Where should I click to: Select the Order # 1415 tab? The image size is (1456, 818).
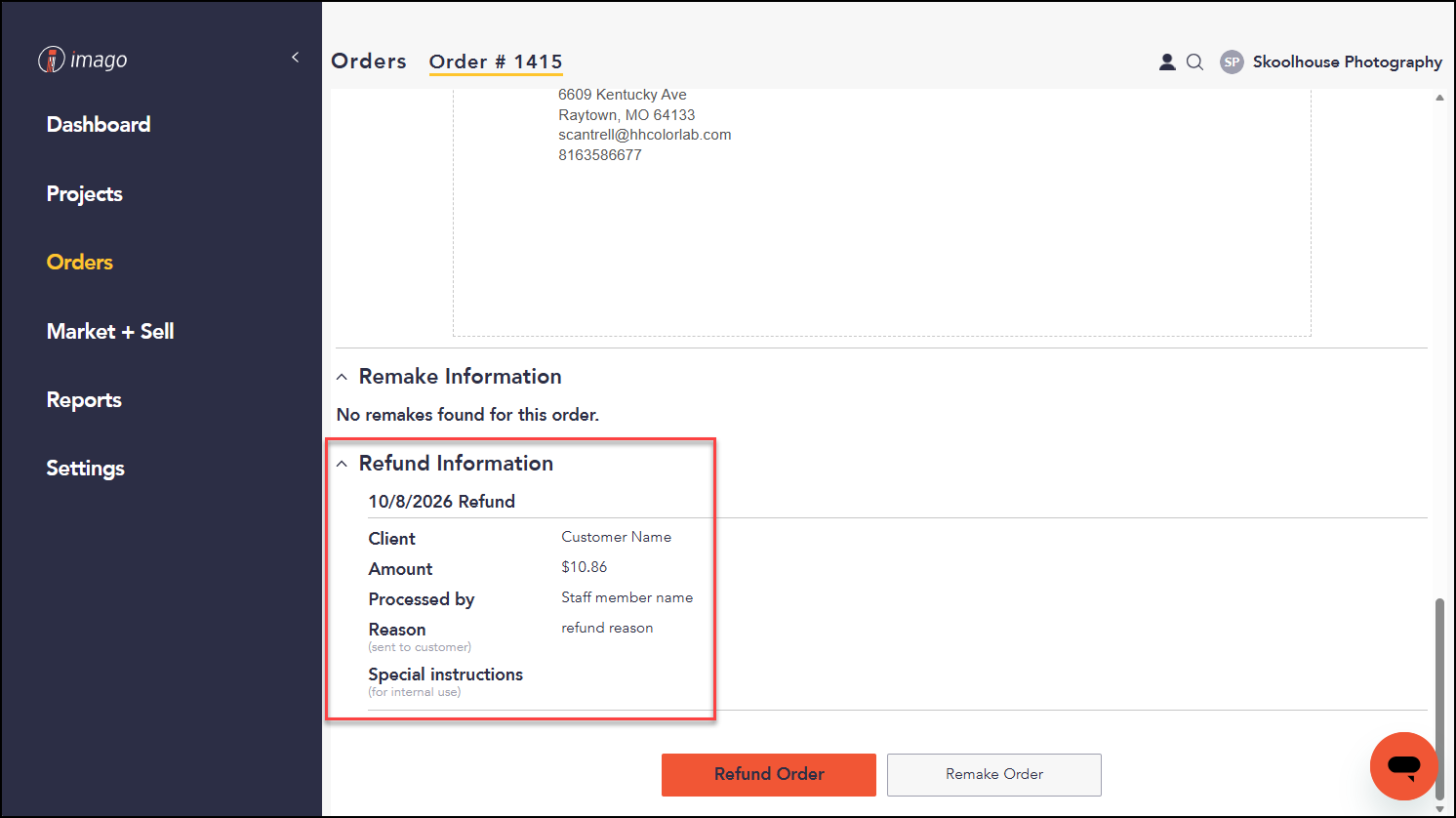pos(496,61)
